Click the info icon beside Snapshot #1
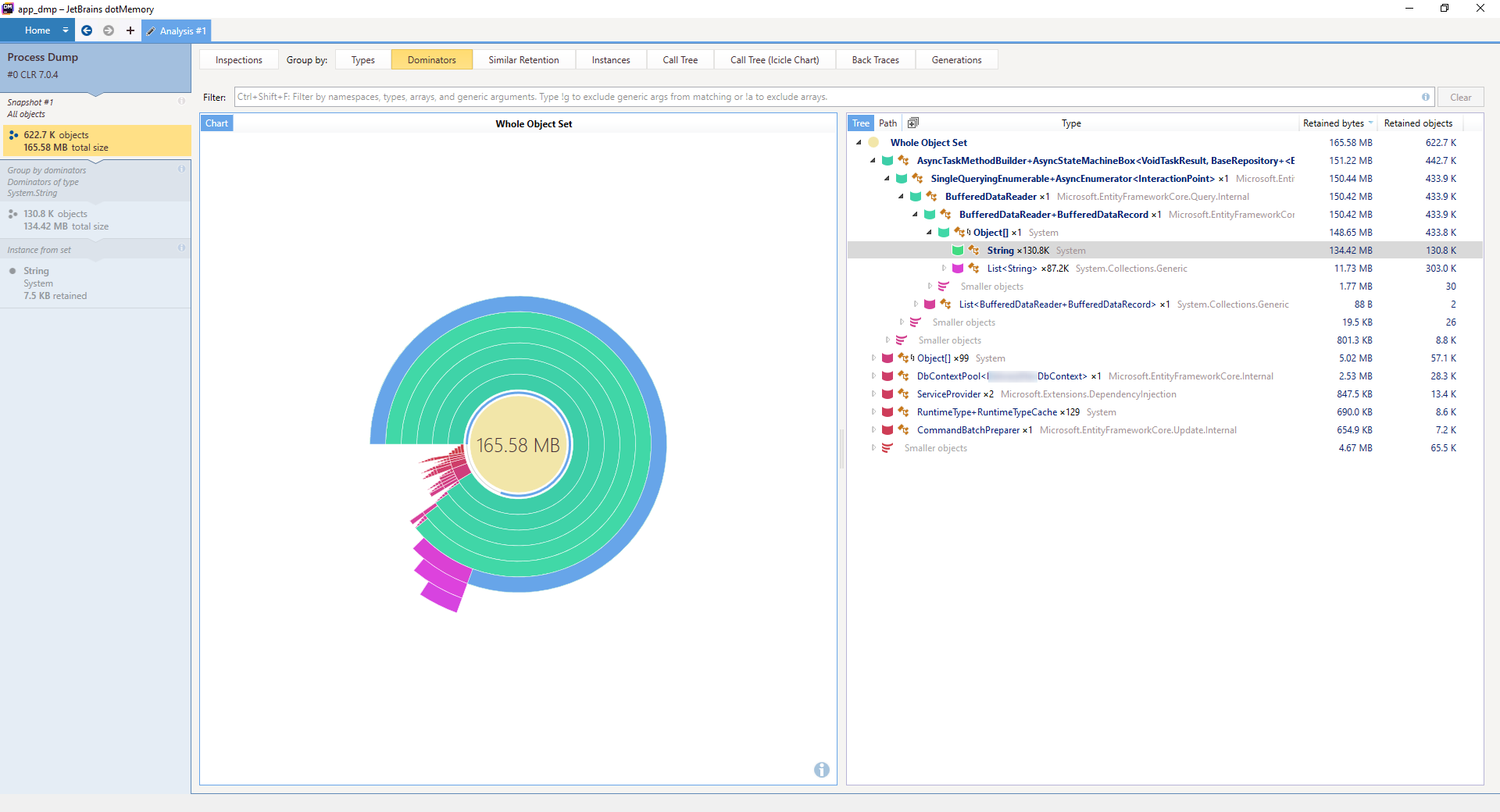 tap(181, 101)
